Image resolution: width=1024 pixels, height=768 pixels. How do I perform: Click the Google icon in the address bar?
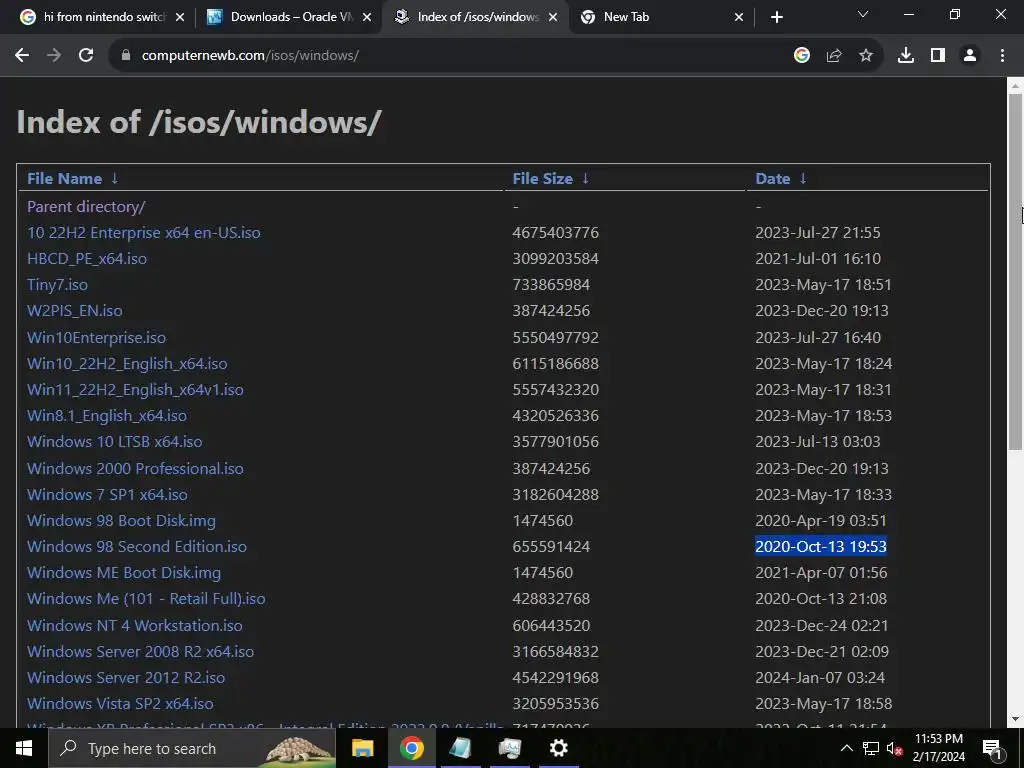802,56
